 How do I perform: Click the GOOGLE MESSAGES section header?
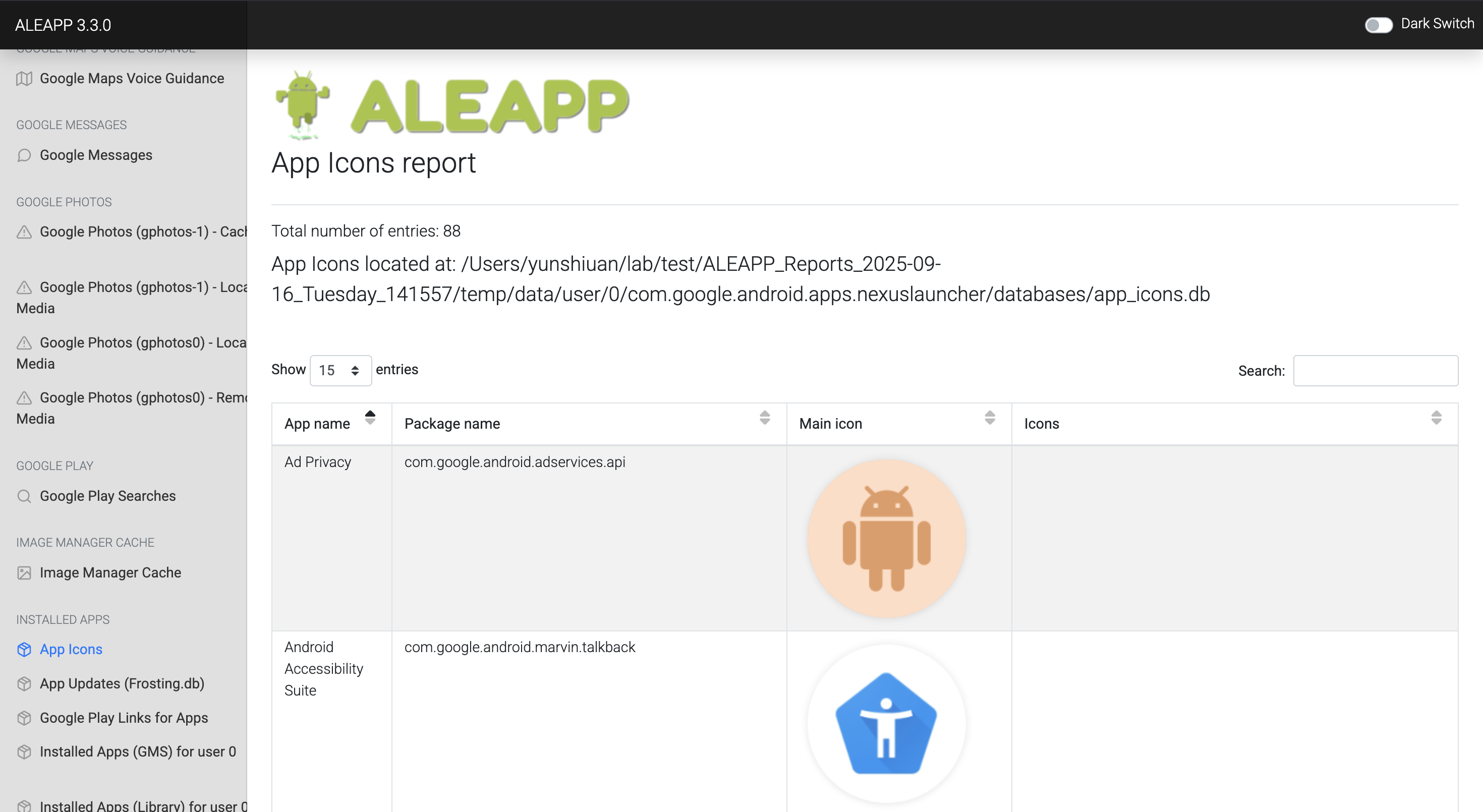tap(72, 125)
